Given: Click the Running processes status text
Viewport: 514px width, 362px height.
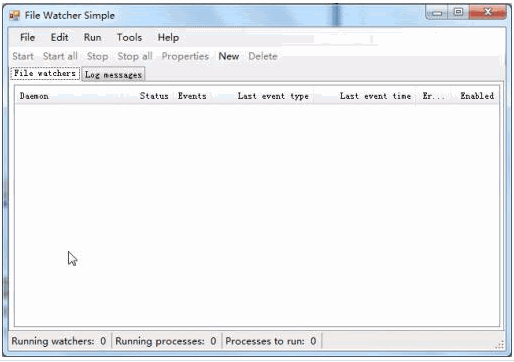Looking at the screenshot, I should (x=166, y=341).
